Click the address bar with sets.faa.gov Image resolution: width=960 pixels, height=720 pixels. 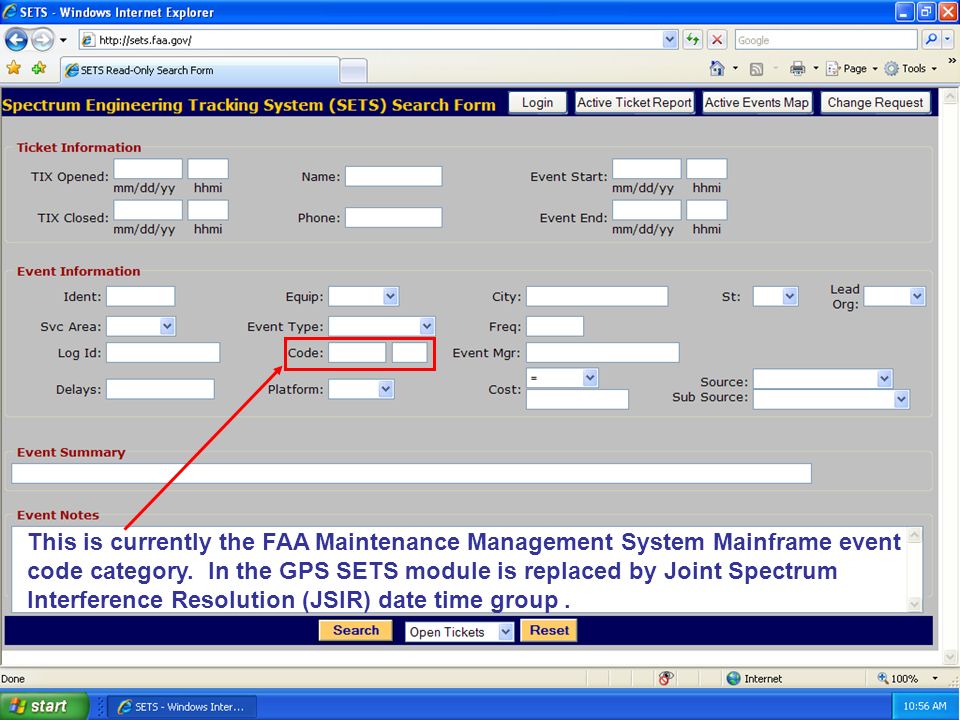(371, 40)
